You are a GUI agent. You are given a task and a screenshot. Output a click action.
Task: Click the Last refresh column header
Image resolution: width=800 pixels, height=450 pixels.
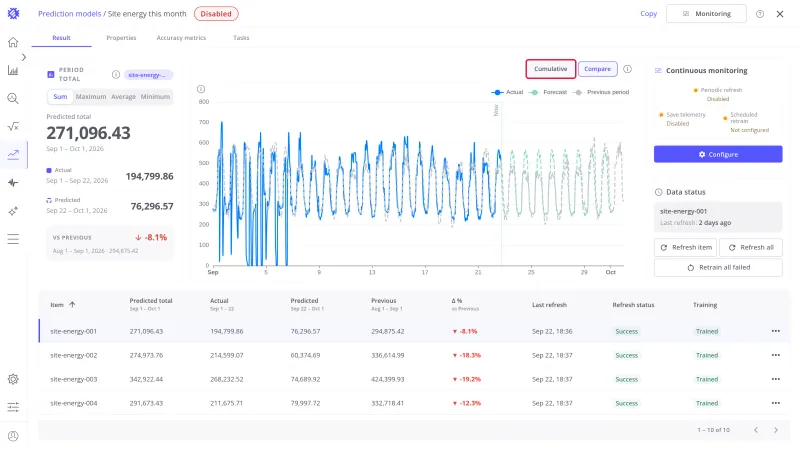[549, 305]
